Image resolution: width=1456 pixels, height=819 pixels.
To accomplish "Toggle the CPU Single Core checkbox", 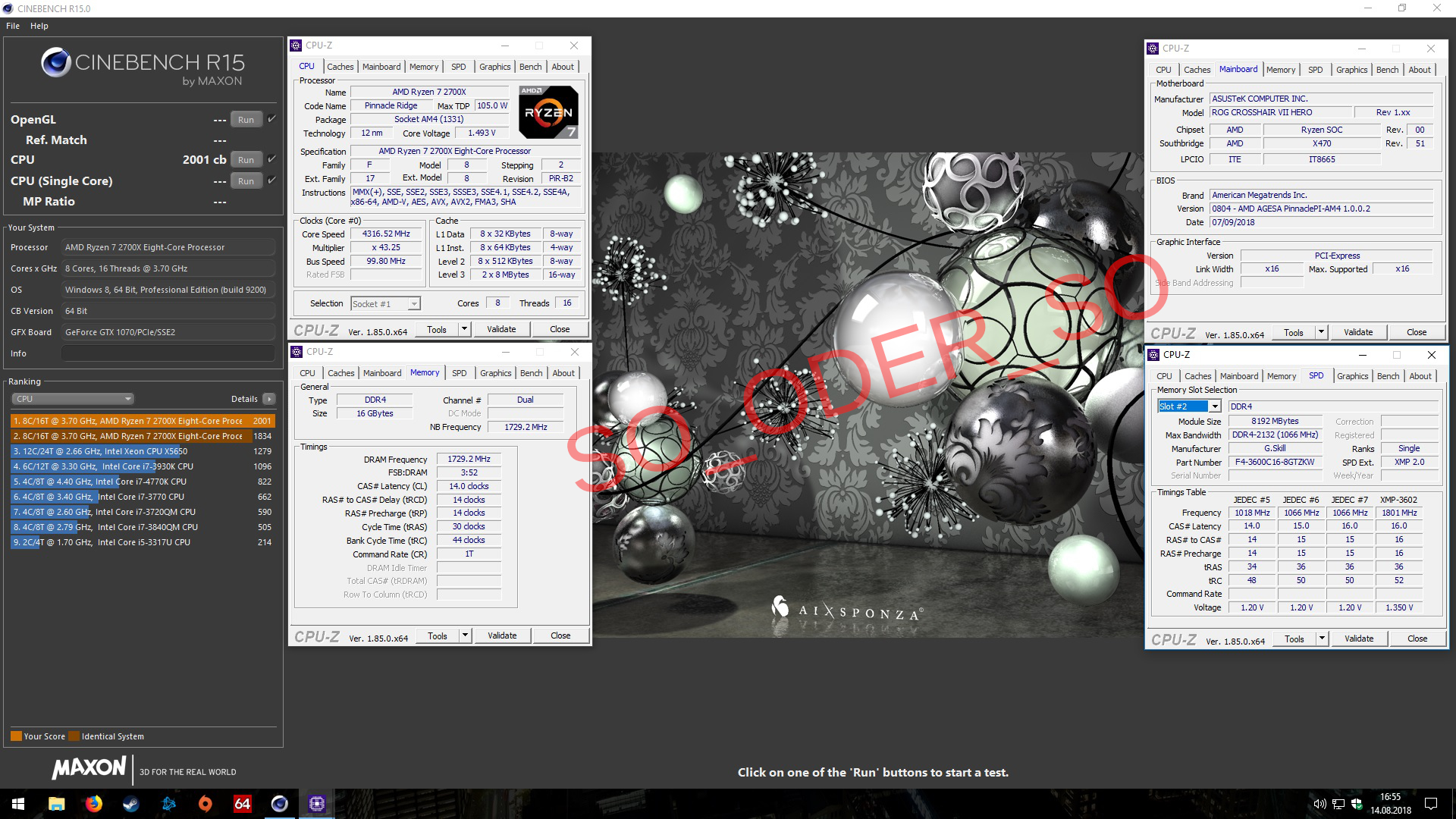I will point(271,180).
